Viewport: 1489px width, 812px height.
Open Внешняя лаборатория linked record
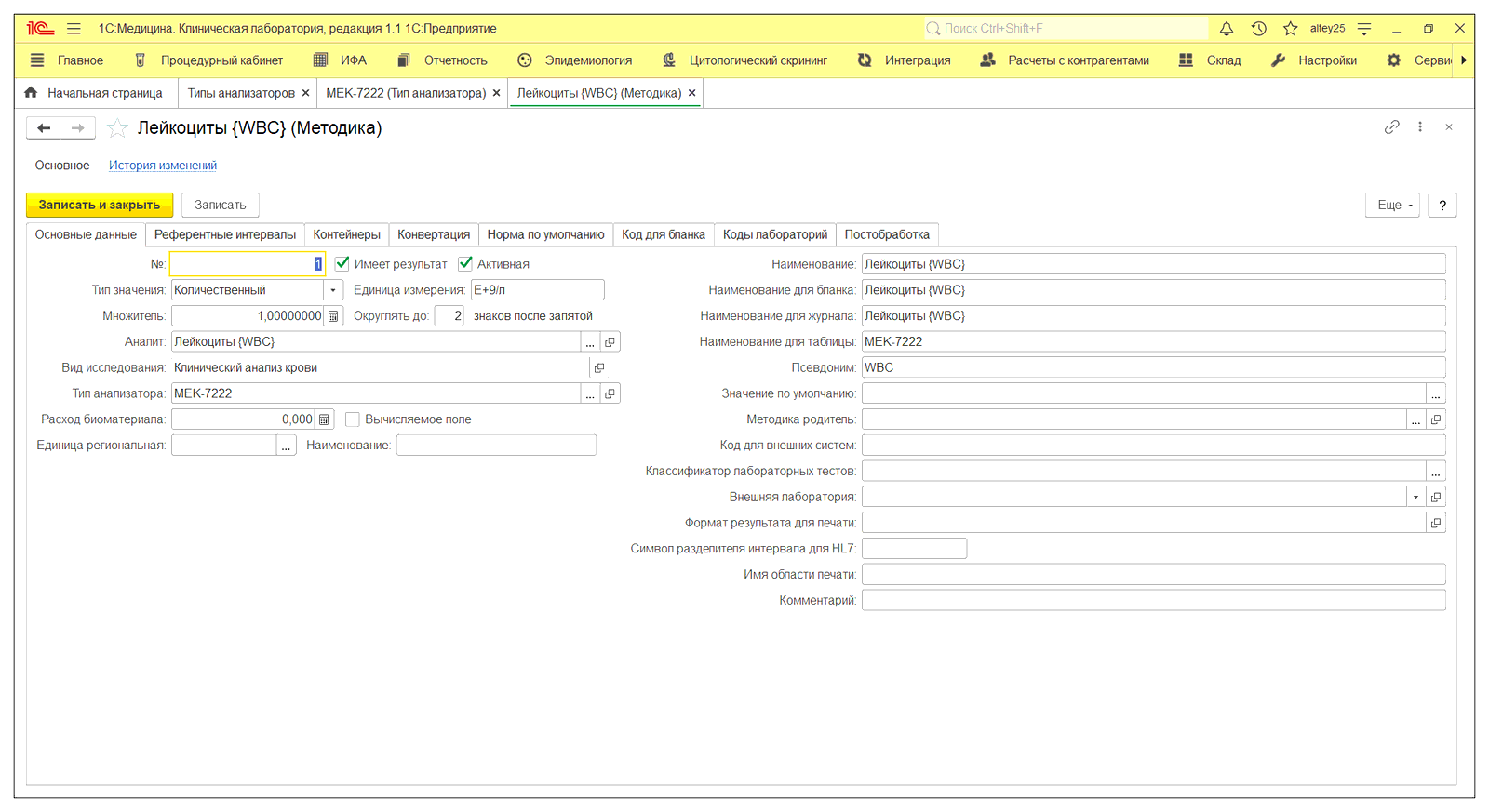pyautogui.click(x=1436, y=498)
